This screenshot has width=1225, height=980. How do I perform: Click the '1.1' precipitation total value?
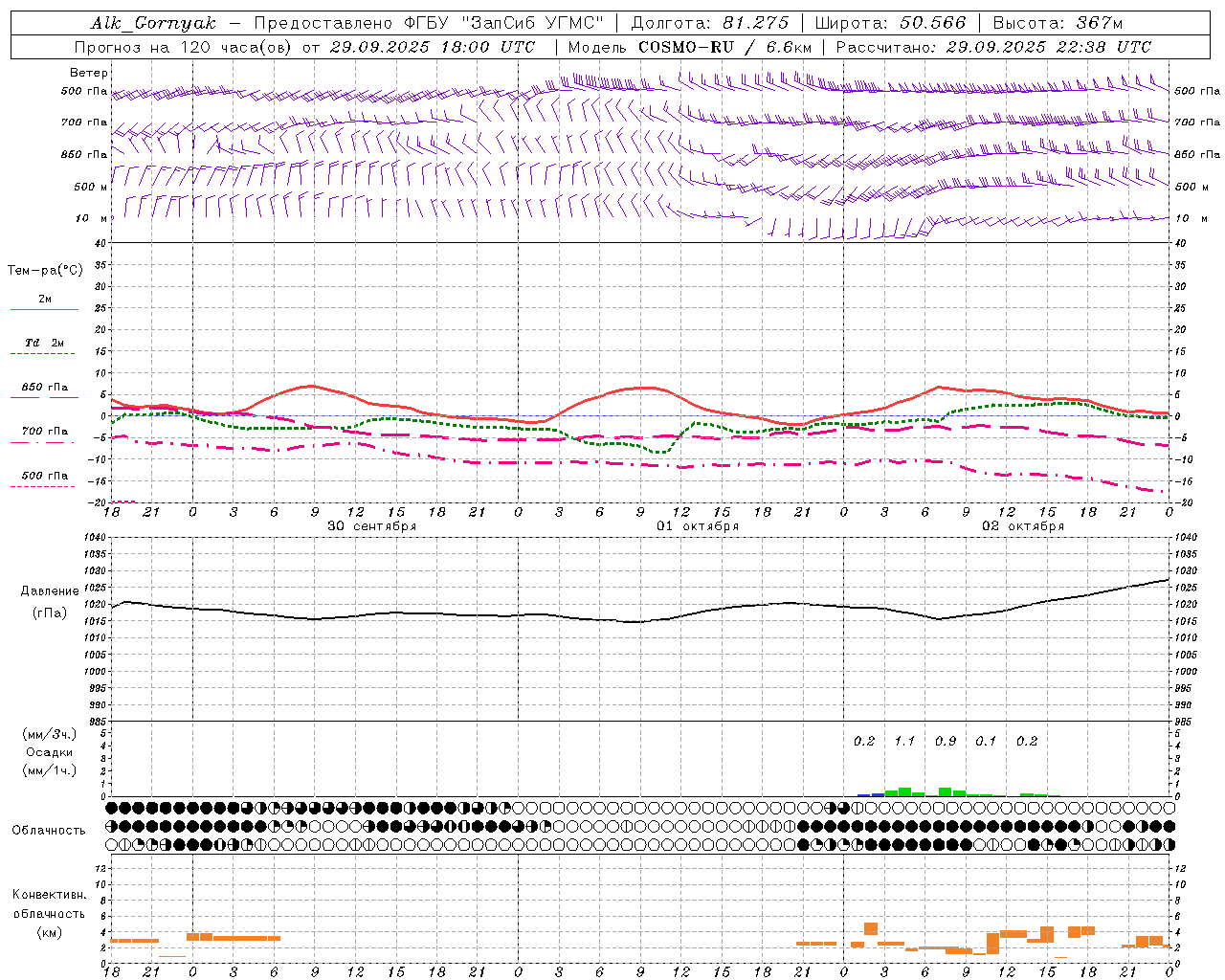click(x=904, y=741)
